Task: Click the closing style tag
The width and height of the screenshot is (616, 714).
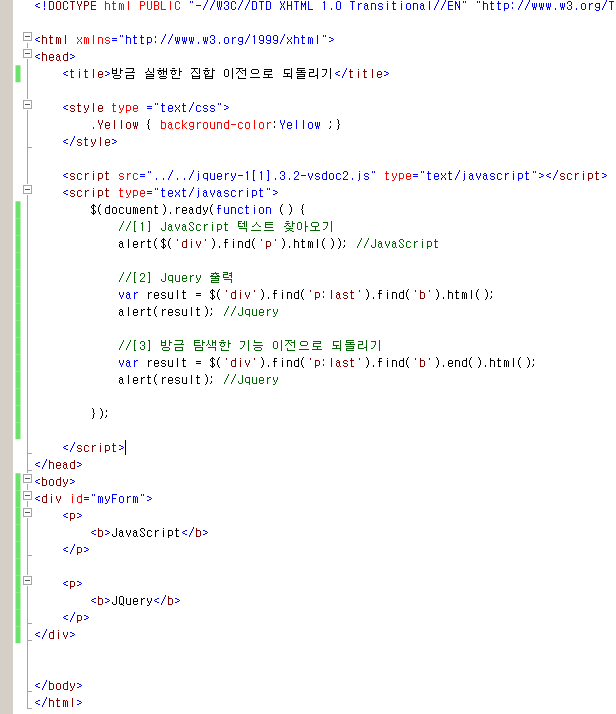Action: pyautogui.click(x=90, y=142)
